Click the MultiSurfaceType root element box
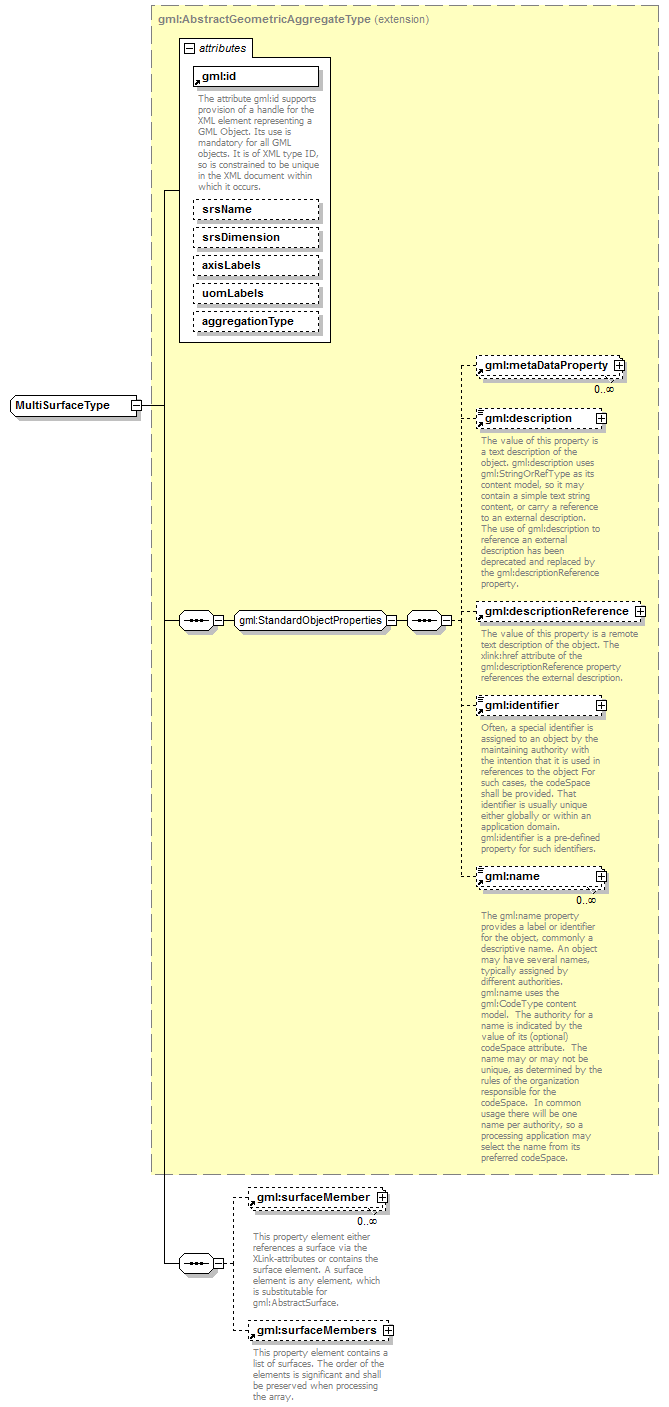Image resolution: width=669 pixels, height=1407 pixels. [70, 405]
